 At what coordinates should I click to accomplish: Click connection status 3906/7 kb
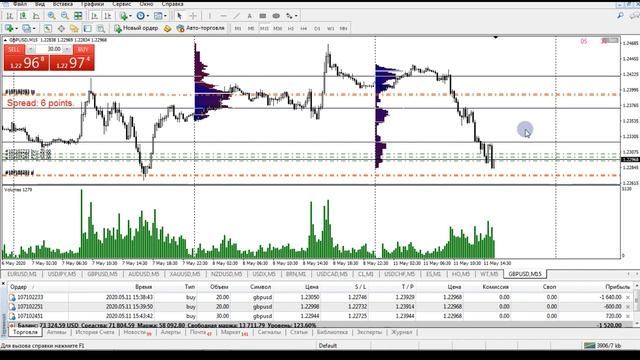coord(602,346)
